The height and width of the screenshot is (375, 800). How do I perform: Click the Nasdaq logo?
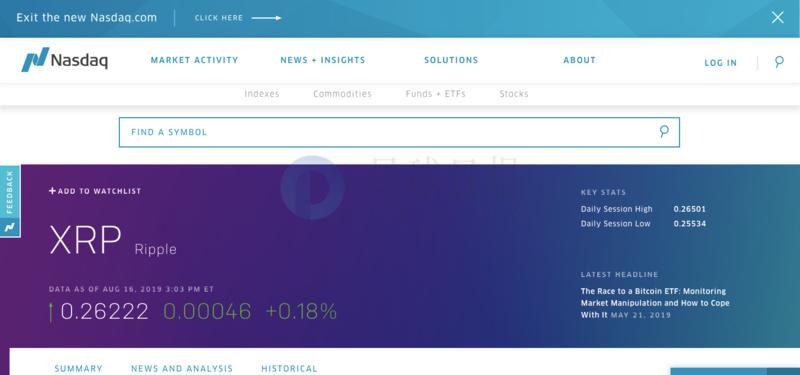(x=64, y=60)
